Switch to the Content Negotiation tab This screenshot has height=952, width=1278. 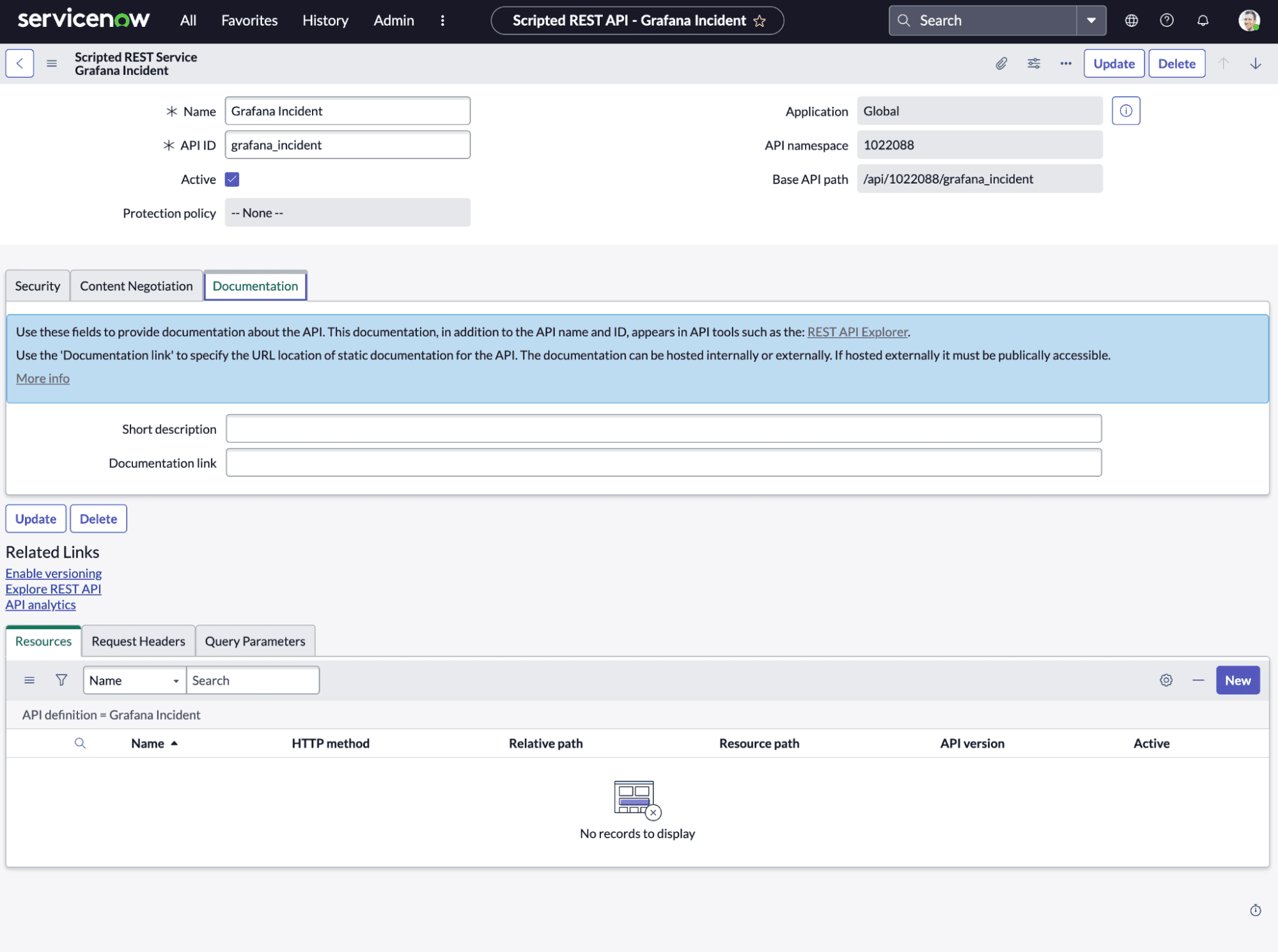136,285
